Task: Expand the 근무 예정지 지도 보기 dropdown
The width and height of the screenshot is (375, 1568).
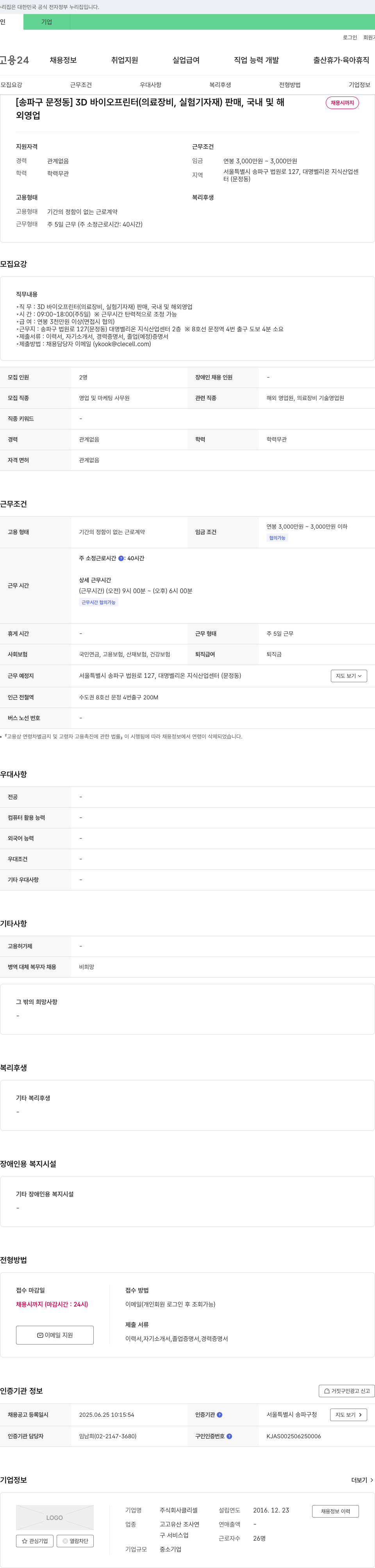Action: (349, 676)
